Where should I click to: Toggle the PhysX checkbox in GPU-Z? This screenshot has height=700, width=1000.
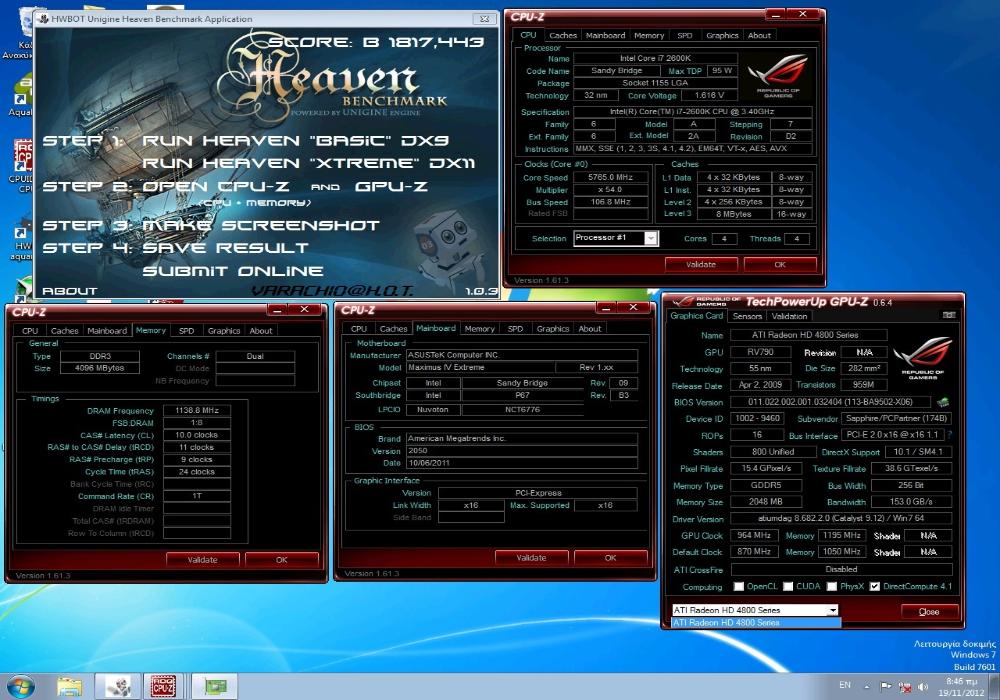[832, 587]
